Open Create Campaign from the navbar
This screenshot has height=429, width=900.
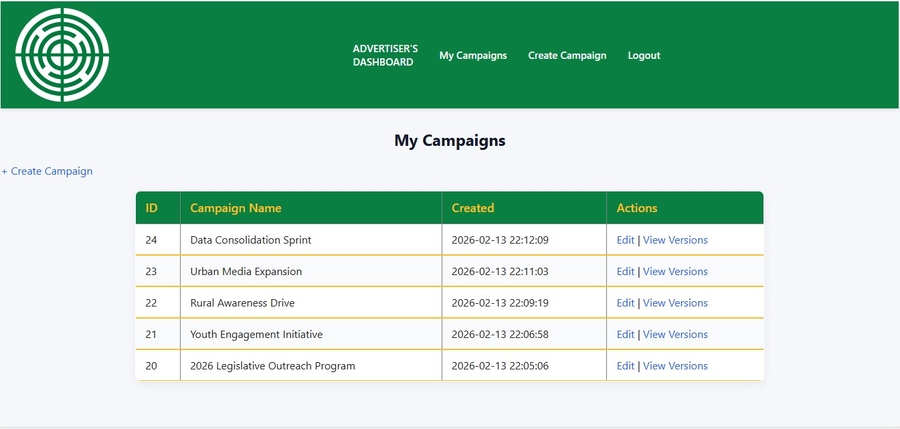(567, 56)
